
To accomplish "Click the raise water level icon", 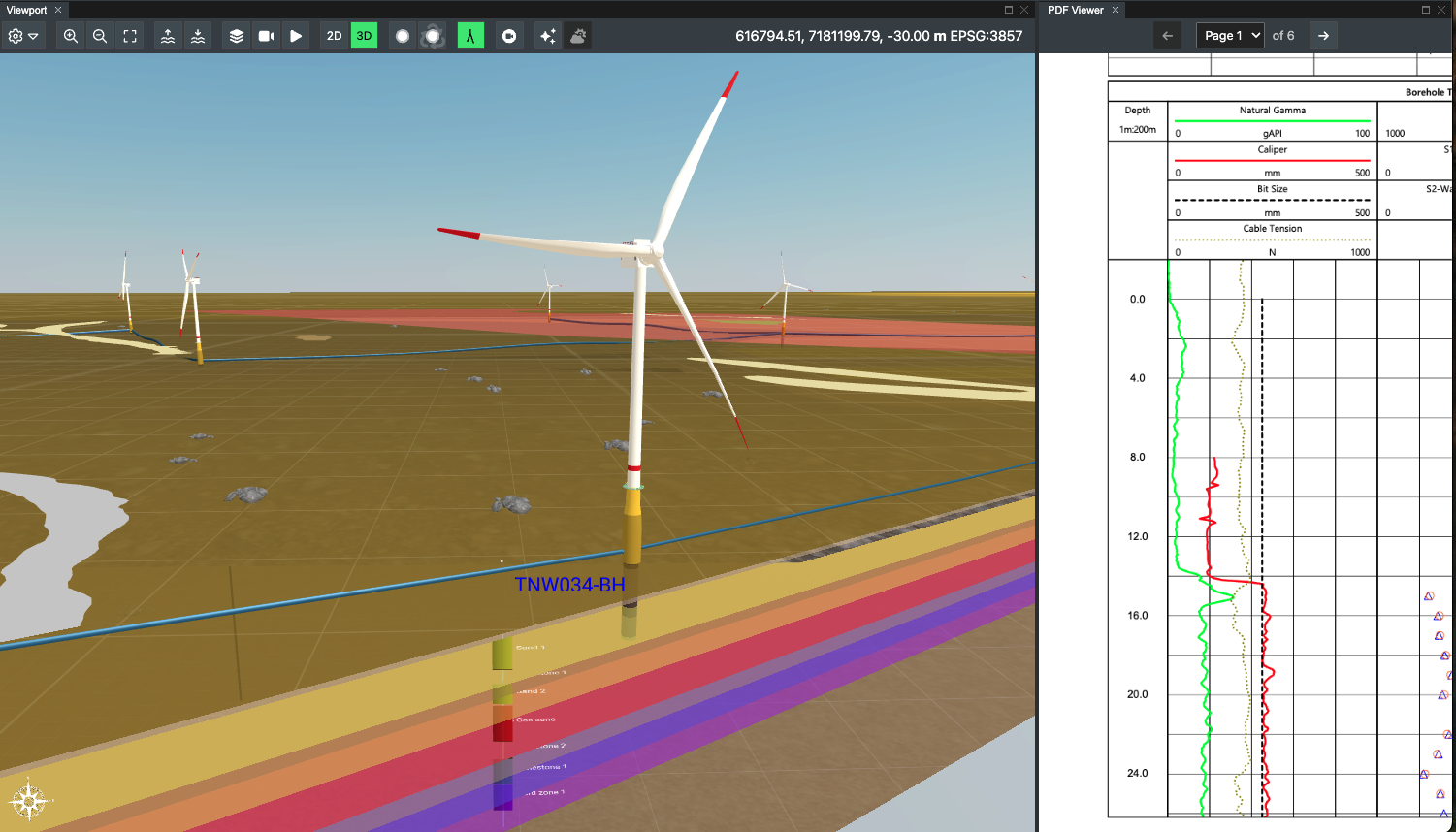I will [x=168, y=36].
